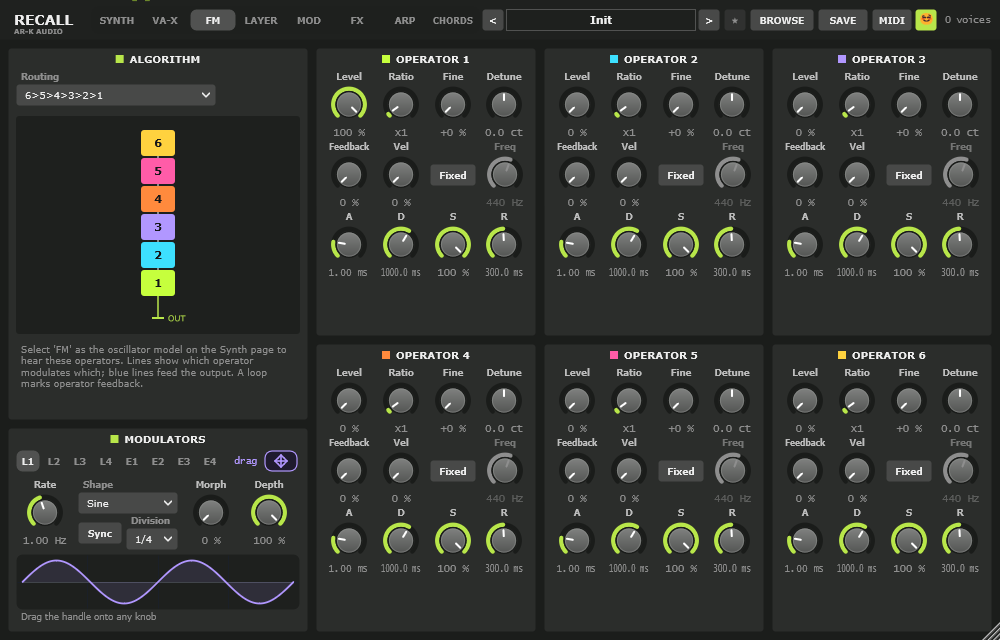Click the LFO Rate knob
Screen dimensions: 1000x640
(x=45, y=511)
